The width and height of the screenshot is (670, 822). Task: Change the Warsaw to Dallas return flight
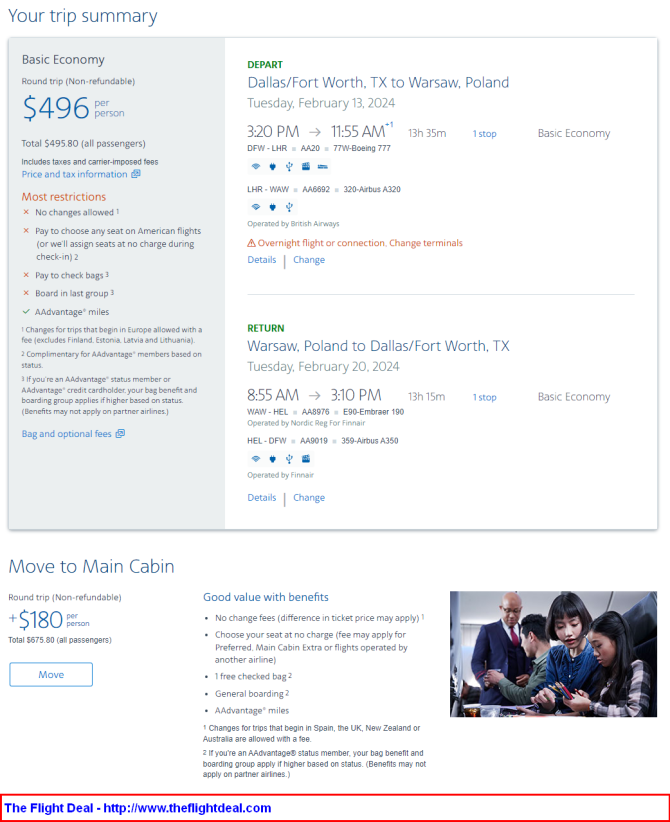click(x=309, y=498)
